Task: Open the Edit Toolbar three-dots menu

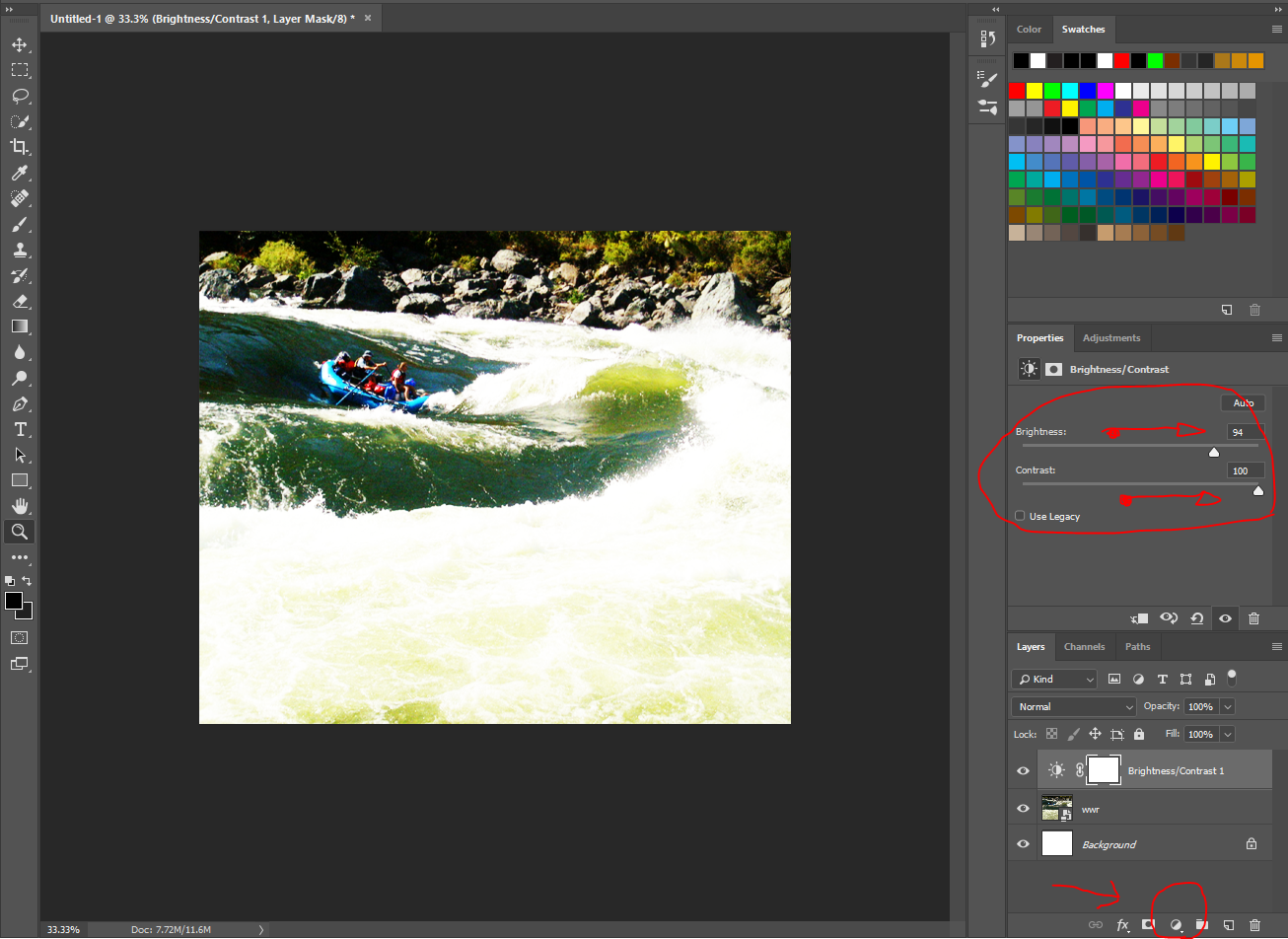Action: pyautogui.click(x=20, y=557)
